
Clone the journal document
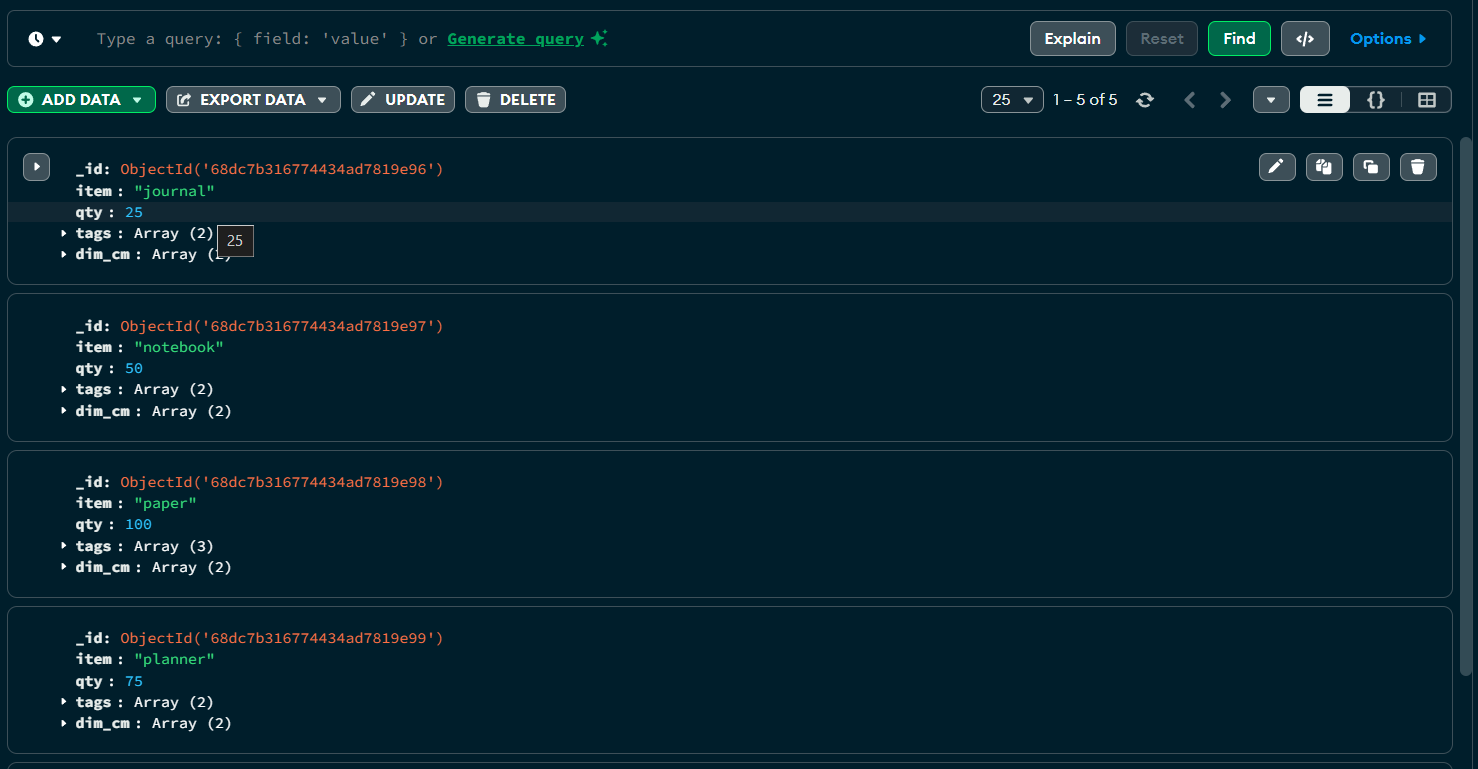pyautogui.click(x=1371, y=167)
